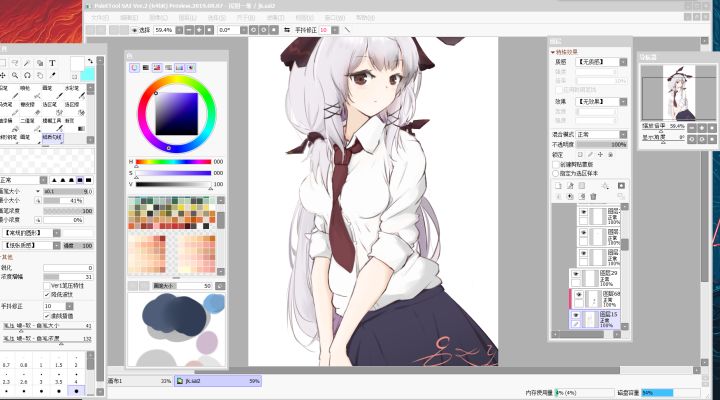
Task: Hide layer 图层29 via eye icon
Action: coord(576,274)
